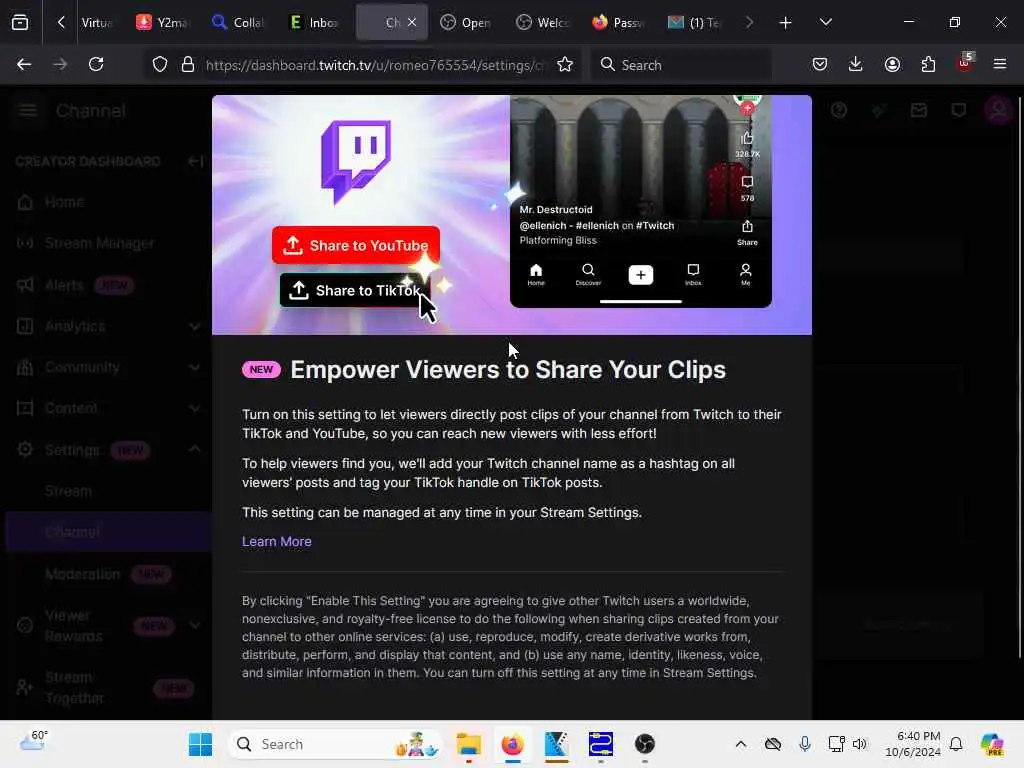The width and height of the screenshot is (1024, 768).
Task: Switch to the Passw tab
Action: coord(618,22)
